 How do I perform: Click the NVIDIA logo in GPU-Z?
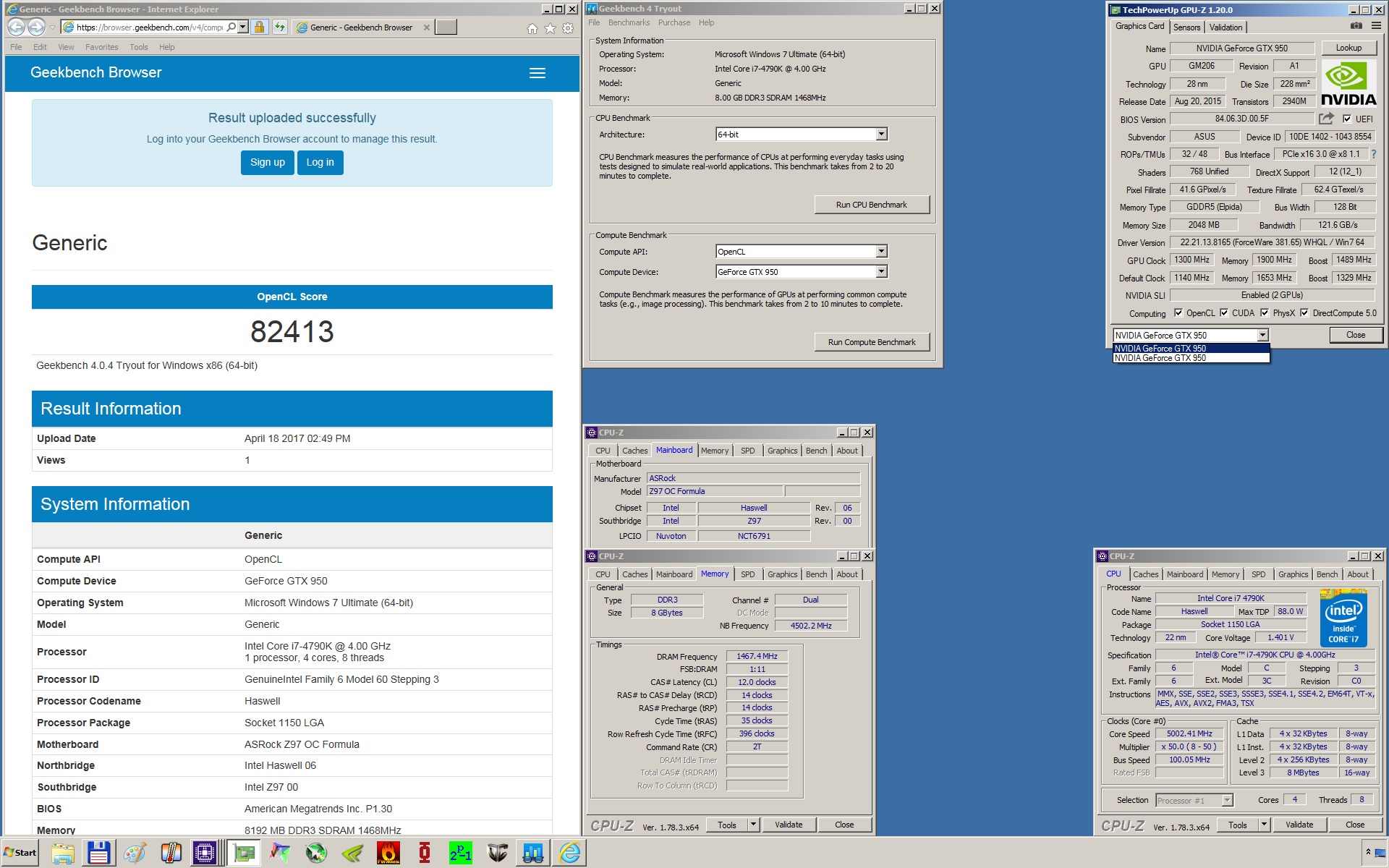tap(1348, 84)
